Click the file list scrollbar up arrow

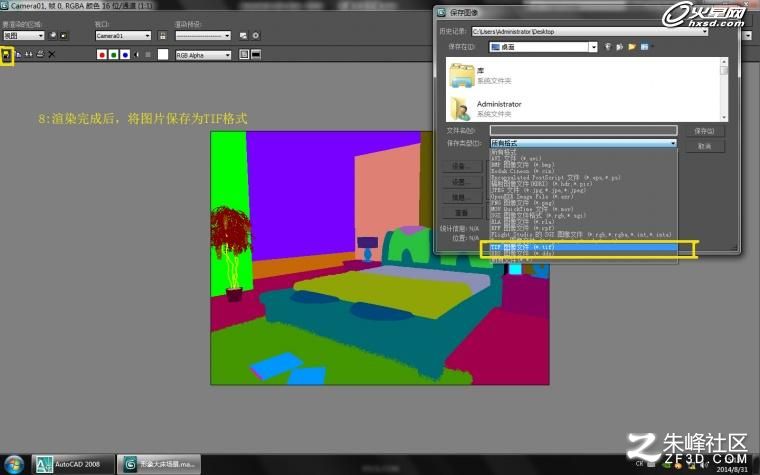coord(724,62)
